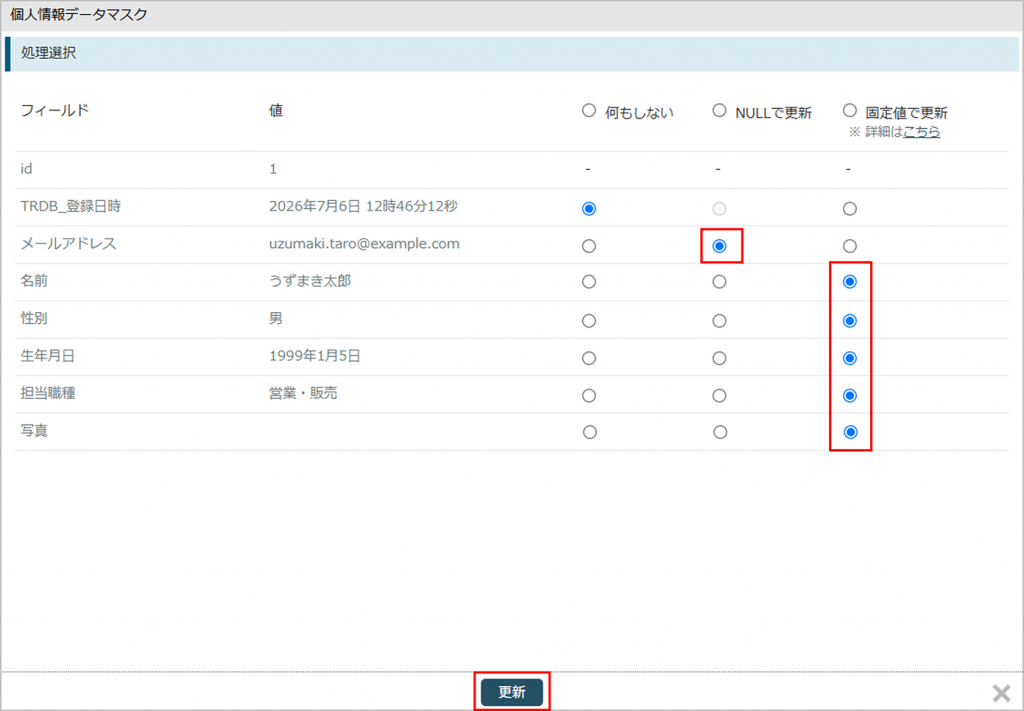Choose 固定値で更新 for 生年月日
The image size is (1024, 711).
coord(850,358)
